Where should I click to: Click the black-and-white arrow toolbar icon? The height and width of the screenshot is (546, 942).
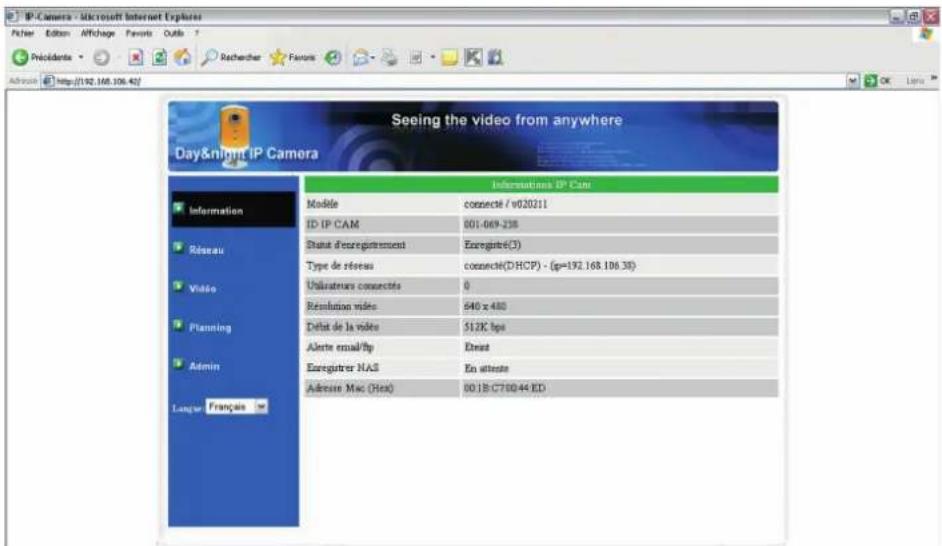(x=473, y=58)
